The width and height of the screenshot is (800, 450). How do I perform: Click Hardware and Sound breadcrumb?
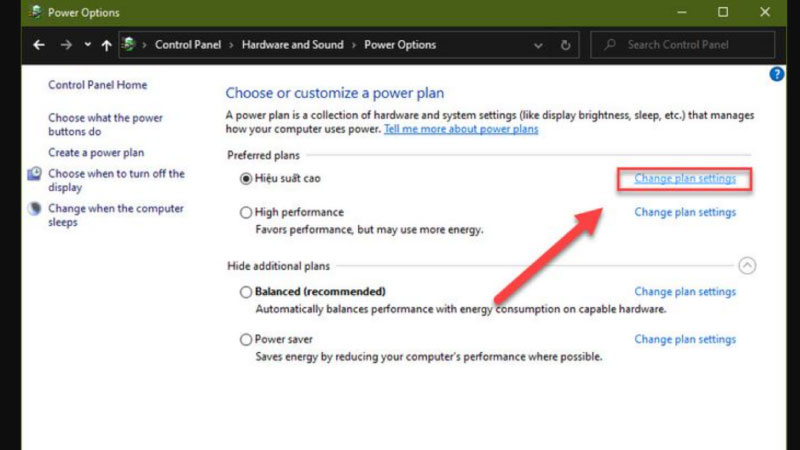click(x=292, y=45)
